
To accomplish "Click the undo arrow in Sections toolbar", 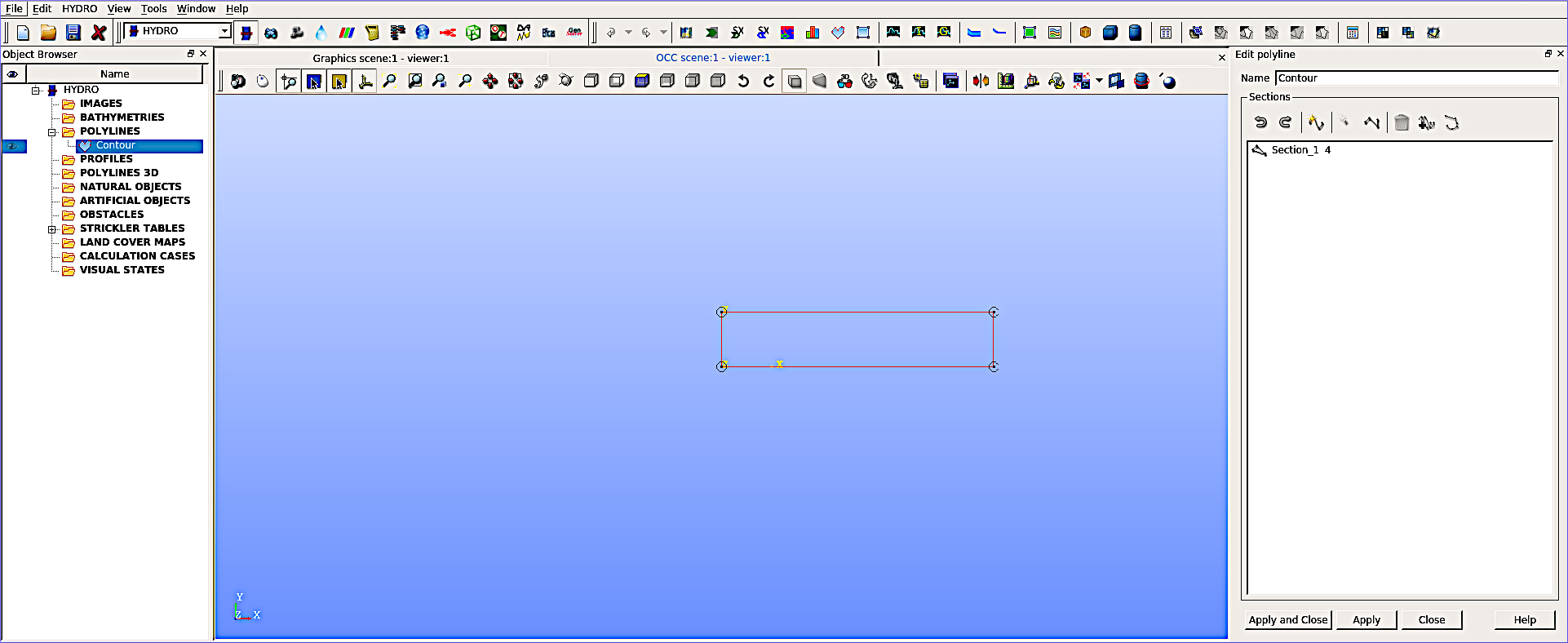I will pyautogui.click(x=1260, y=123).
